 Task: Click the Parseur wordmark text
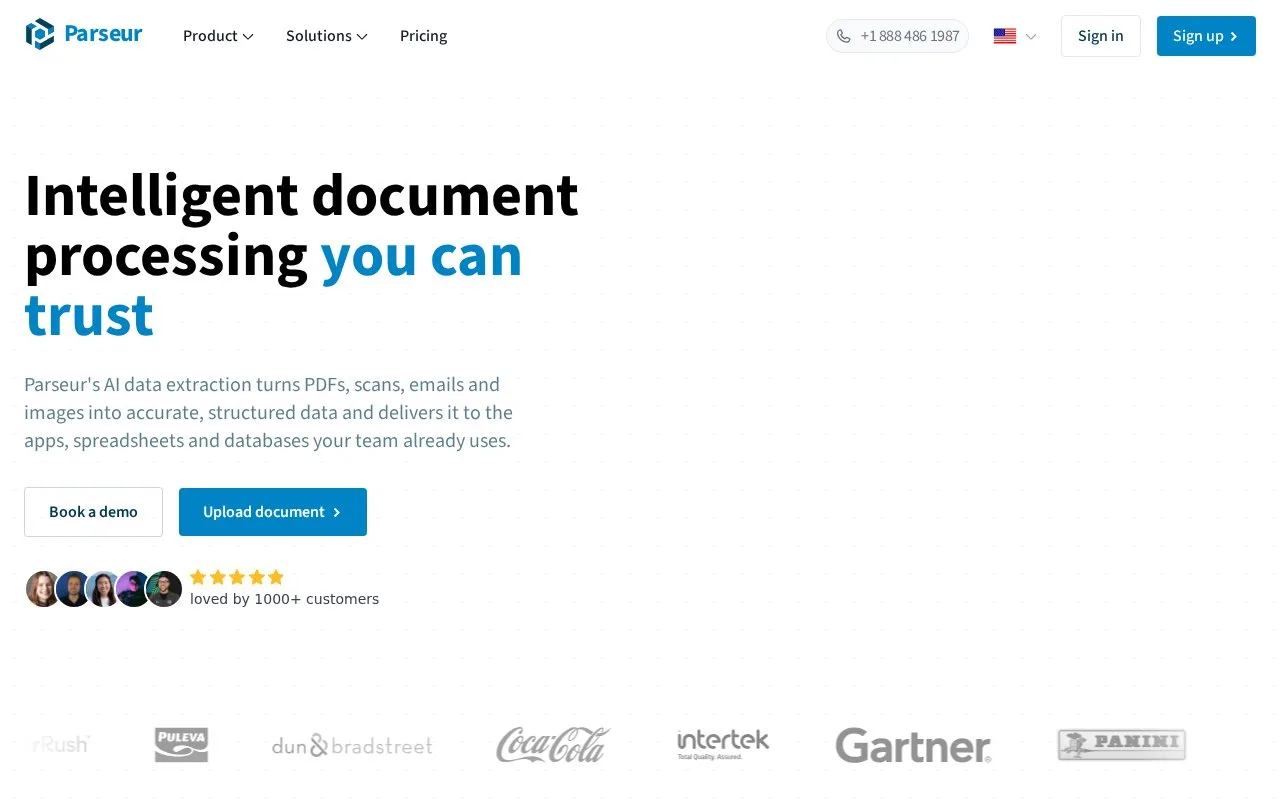103,34
